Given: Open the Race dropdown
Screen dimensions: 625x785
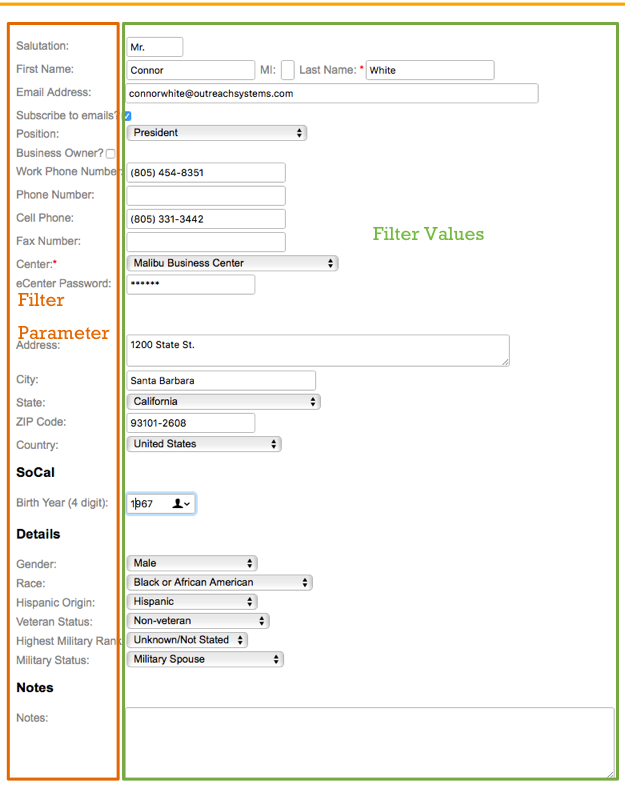Looking at the screenshot, I should [x=220, y=582].
